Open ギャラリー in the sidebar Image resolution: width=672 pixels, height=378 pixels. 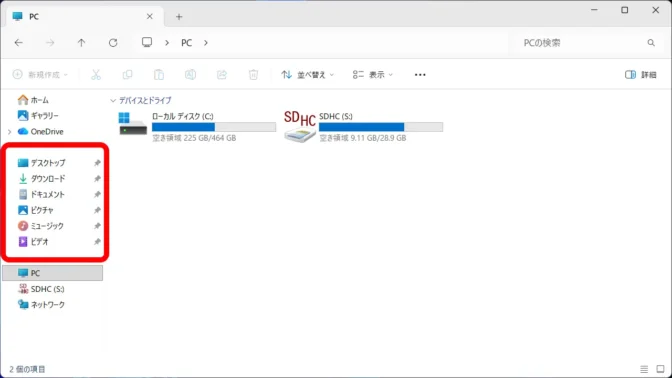38,115
